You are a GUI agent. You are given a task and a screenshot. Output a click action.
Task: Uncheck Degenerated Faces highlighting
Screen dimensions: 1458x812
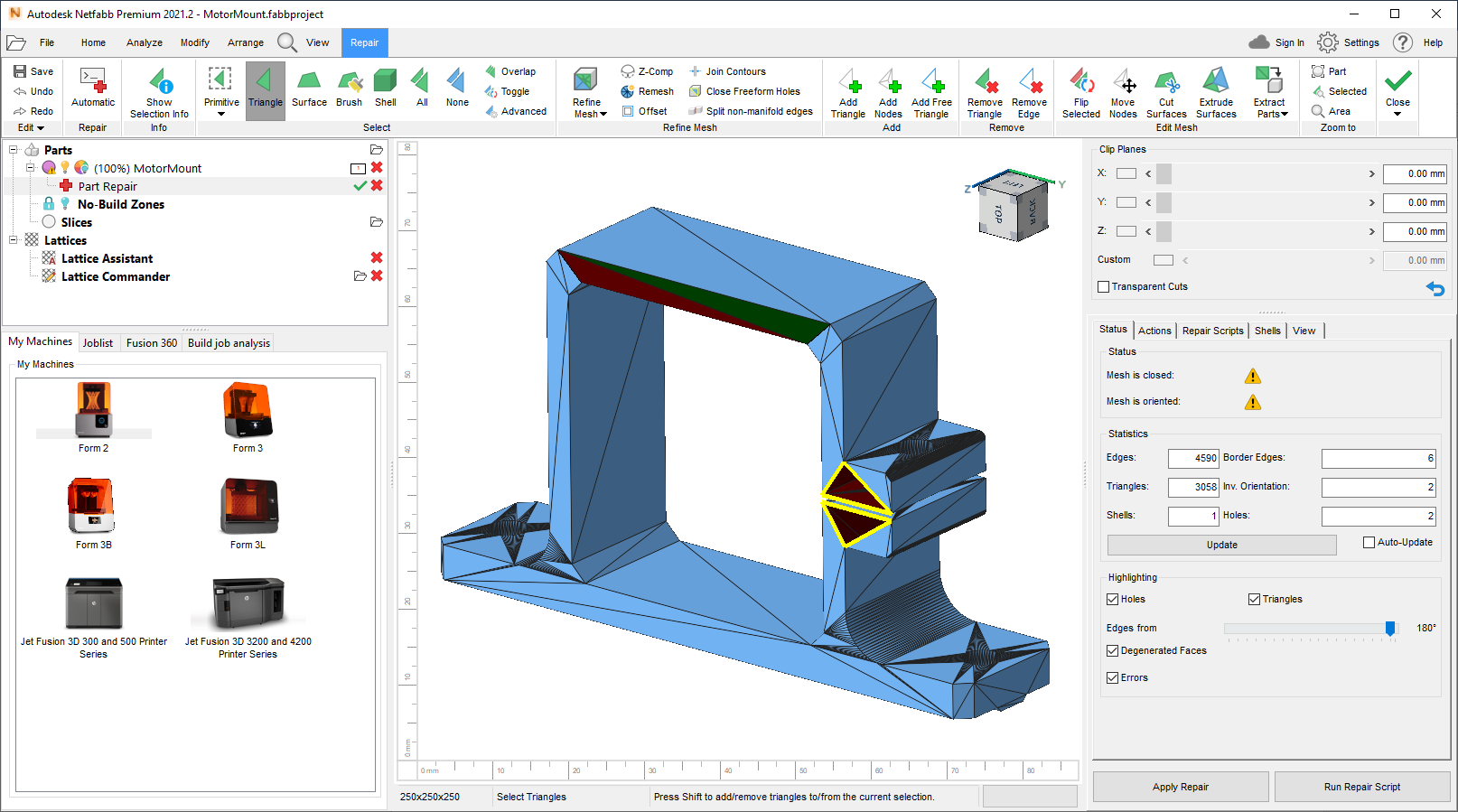pos(1113,651)
